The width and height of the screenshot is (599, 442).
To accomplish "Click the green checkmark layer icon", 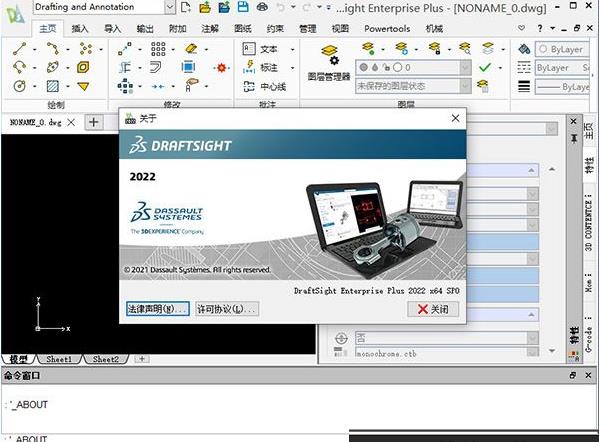I will pos(485,68).
